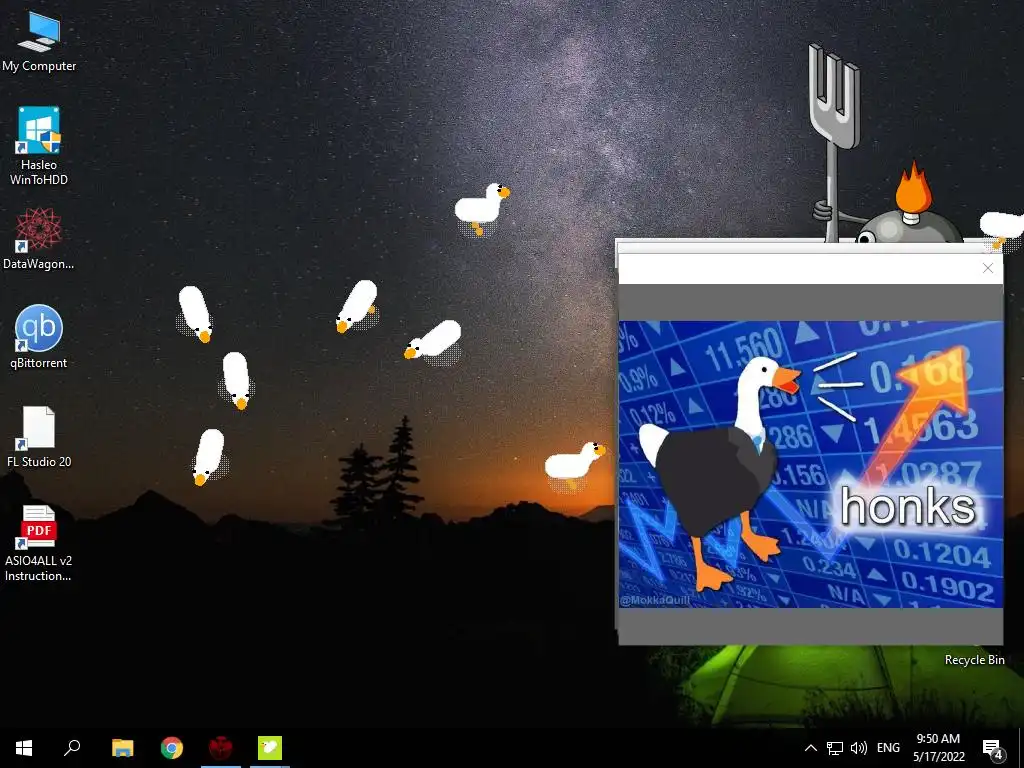The width and height of the screenshot is (1024, 768).
Task: Open the My Computer desktop icon
Action: point(39,40)
